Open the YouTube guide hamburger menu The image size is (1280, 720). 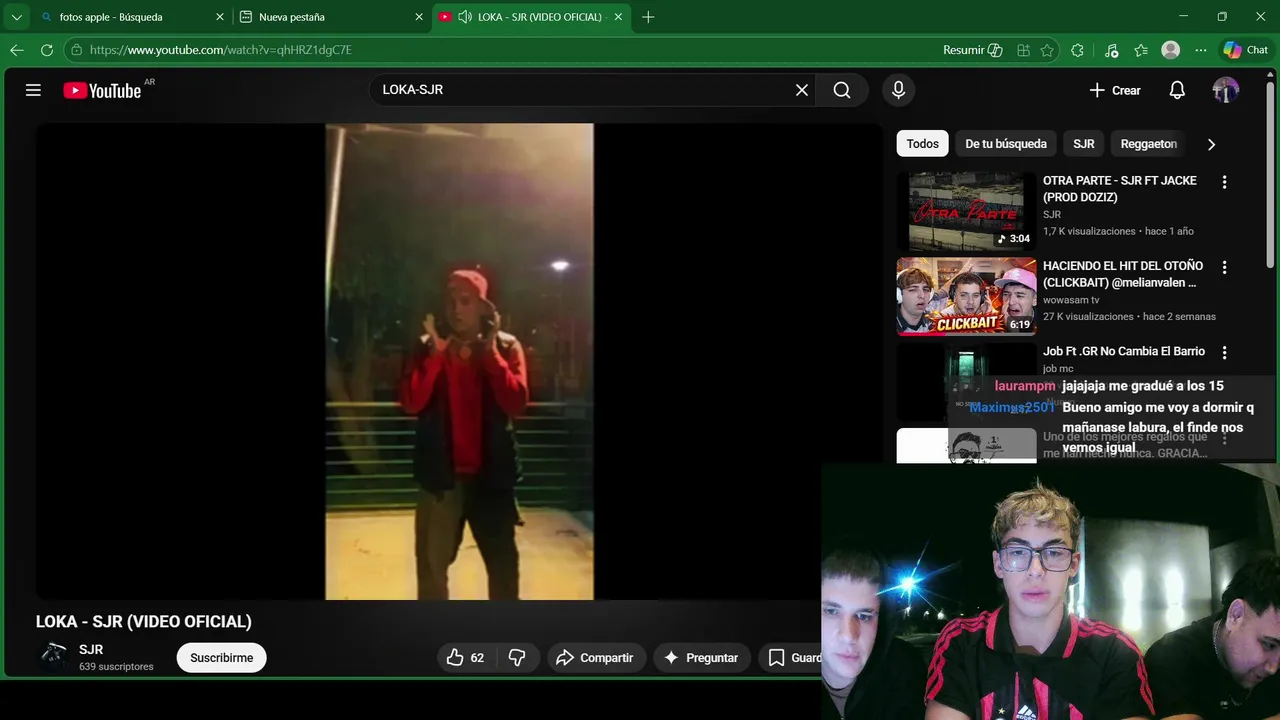pos(33,90)
